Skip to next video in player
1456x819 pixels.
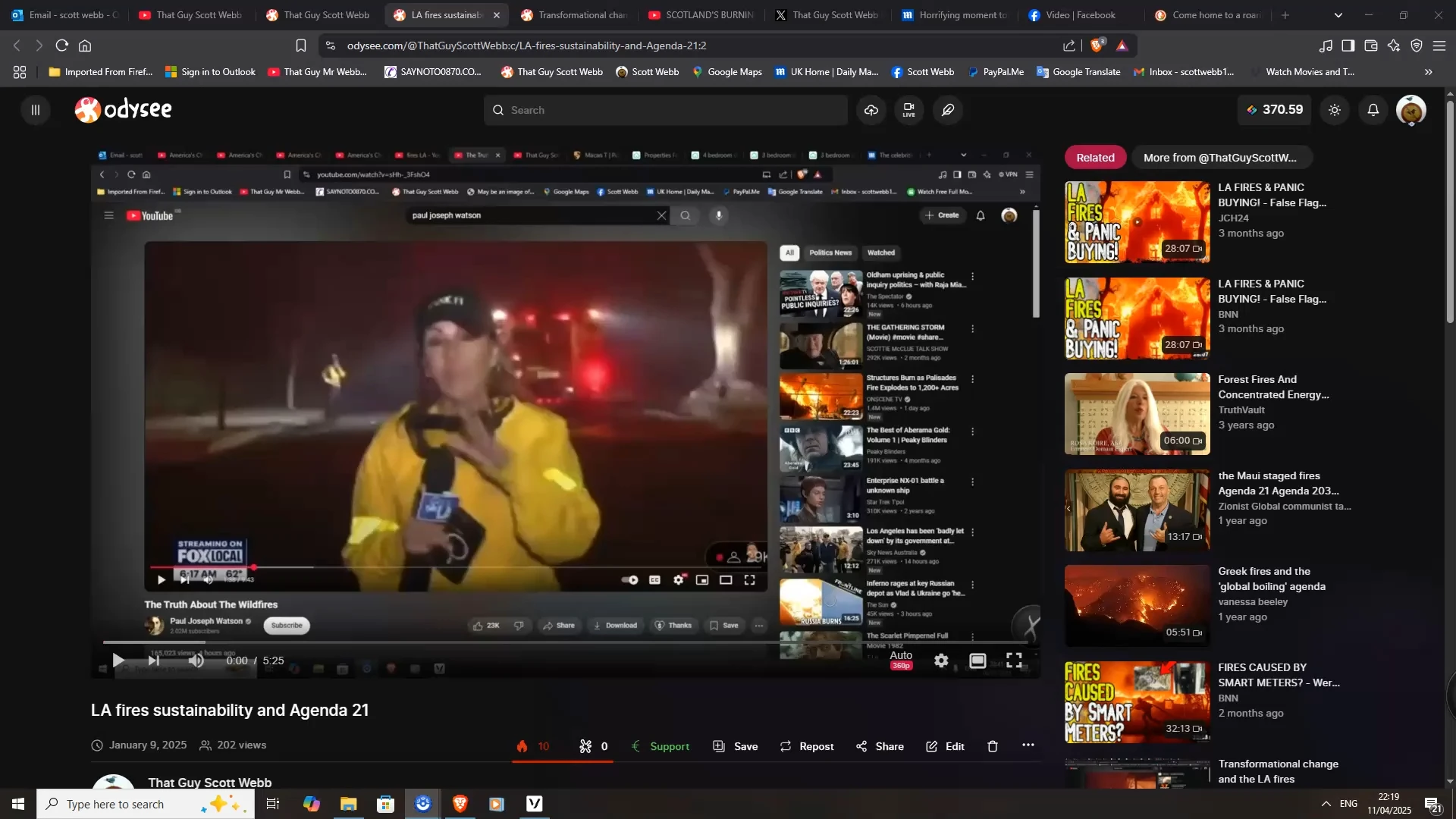click(x=154, y=661)
